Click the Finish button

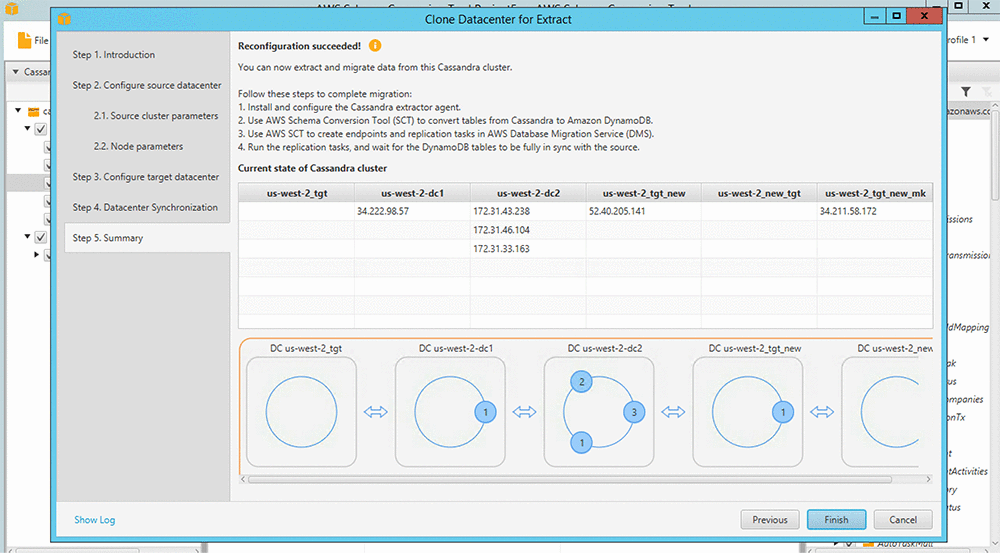(836, 520)
